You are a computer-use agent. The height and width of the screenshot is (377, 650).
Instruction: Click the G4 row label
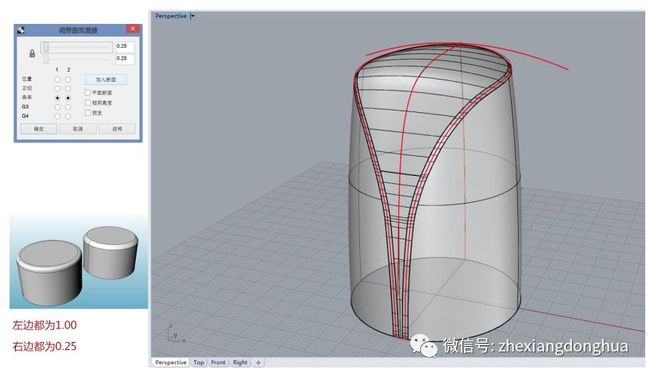coord(25,116)
